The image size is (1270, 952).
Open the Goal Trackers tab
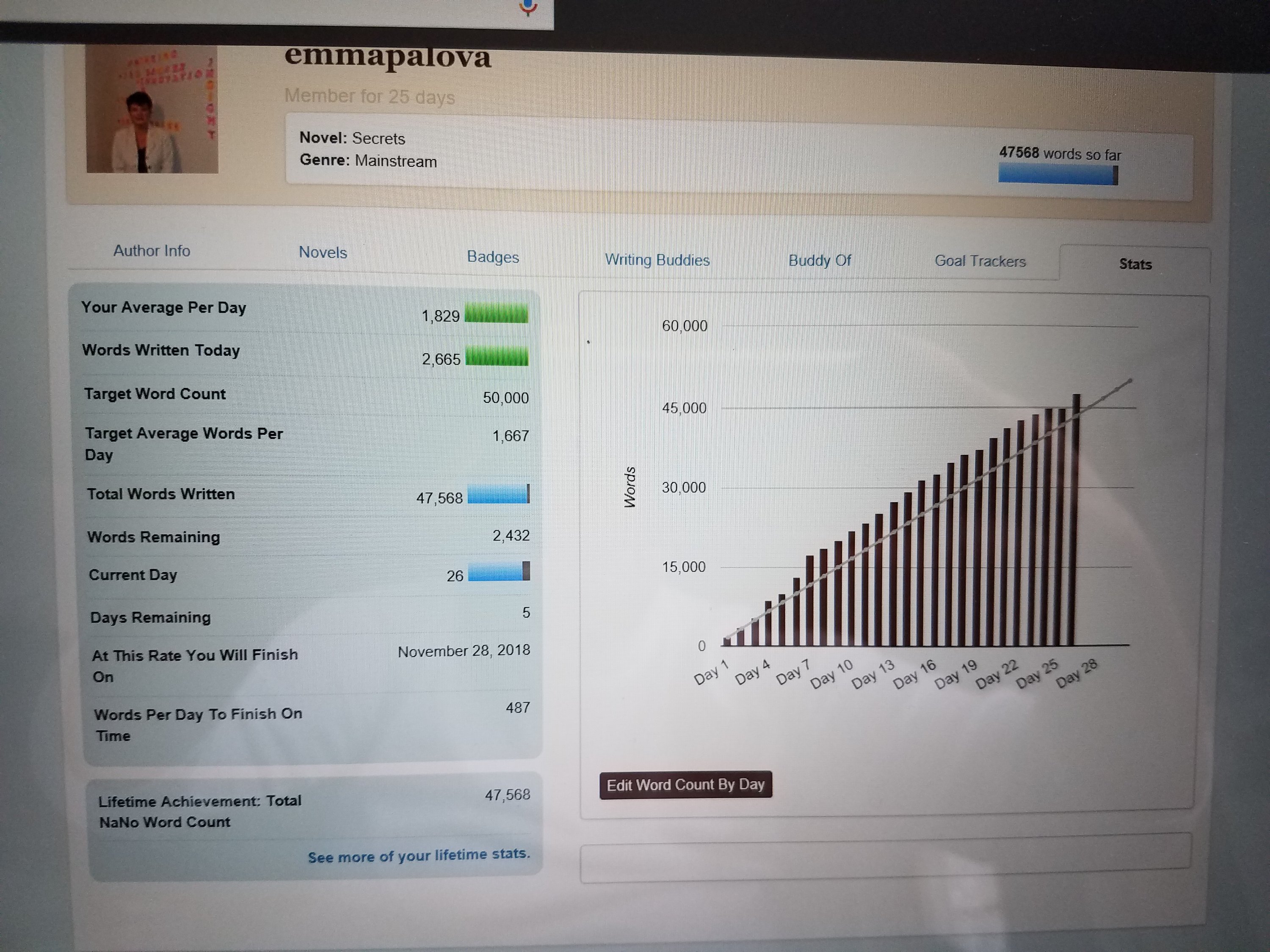point(980,261)
